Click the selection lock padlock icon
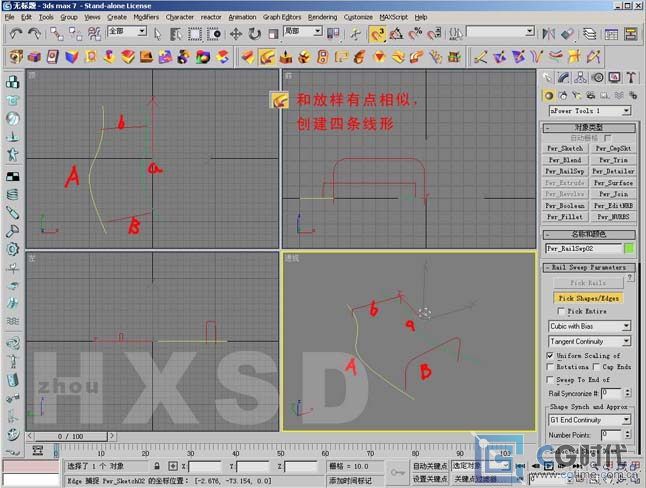Viewport: 646px width, 488px height. coord(157,466)
